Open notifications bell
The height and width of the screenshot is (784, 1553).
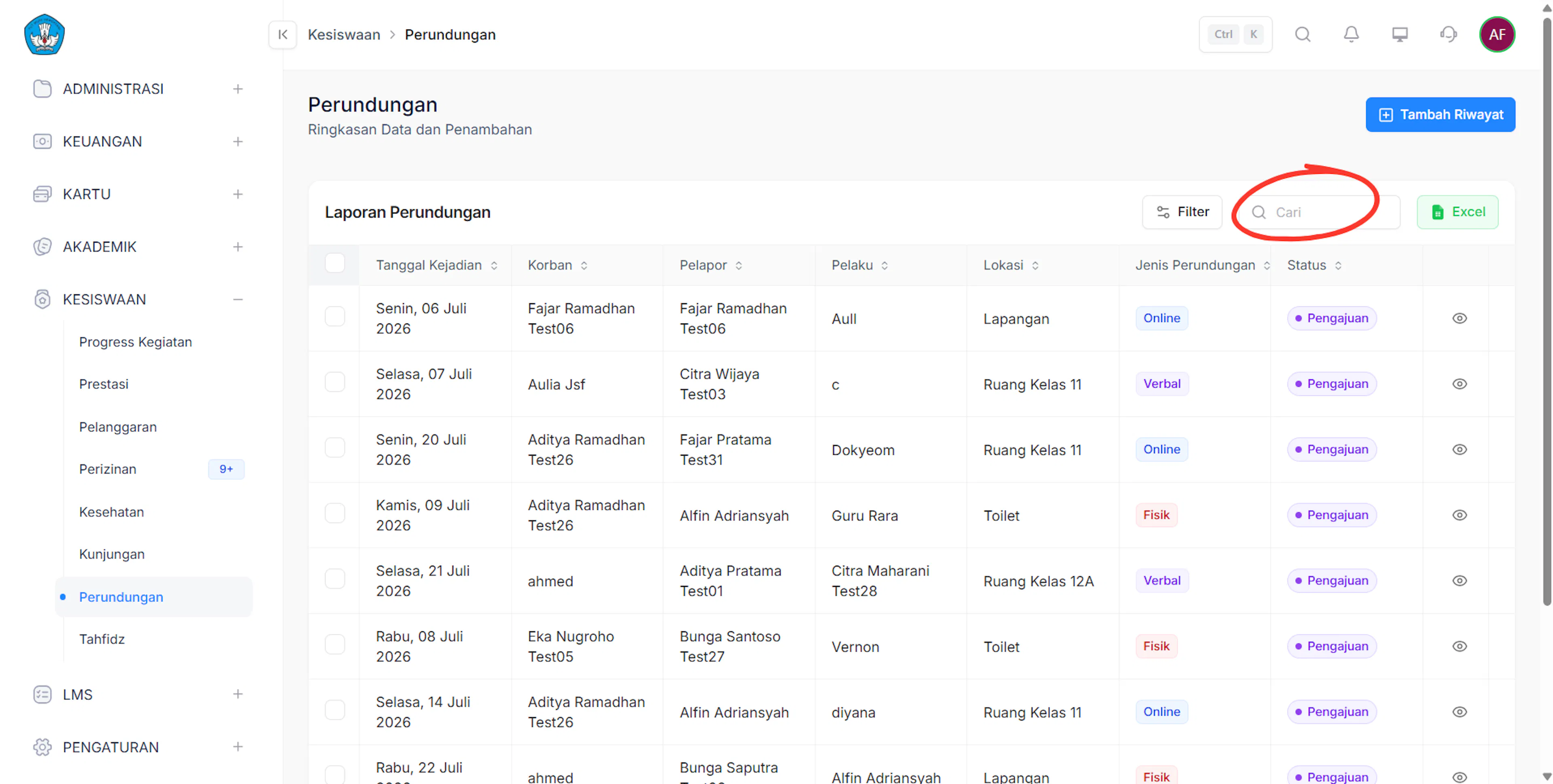tap(1352, 34)
